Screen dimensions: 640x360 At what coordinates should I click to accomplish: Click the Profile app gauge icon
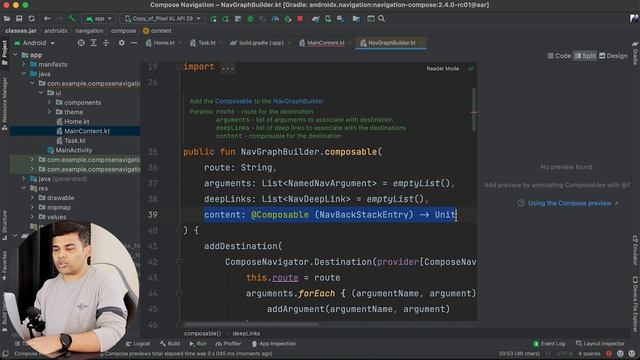click(276, 19)
